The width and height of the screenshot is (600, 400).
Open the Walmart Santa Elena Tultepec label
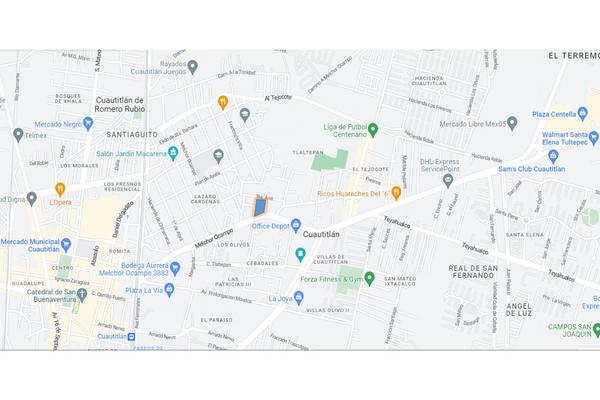pyautogui.click(x=564, y=138)
